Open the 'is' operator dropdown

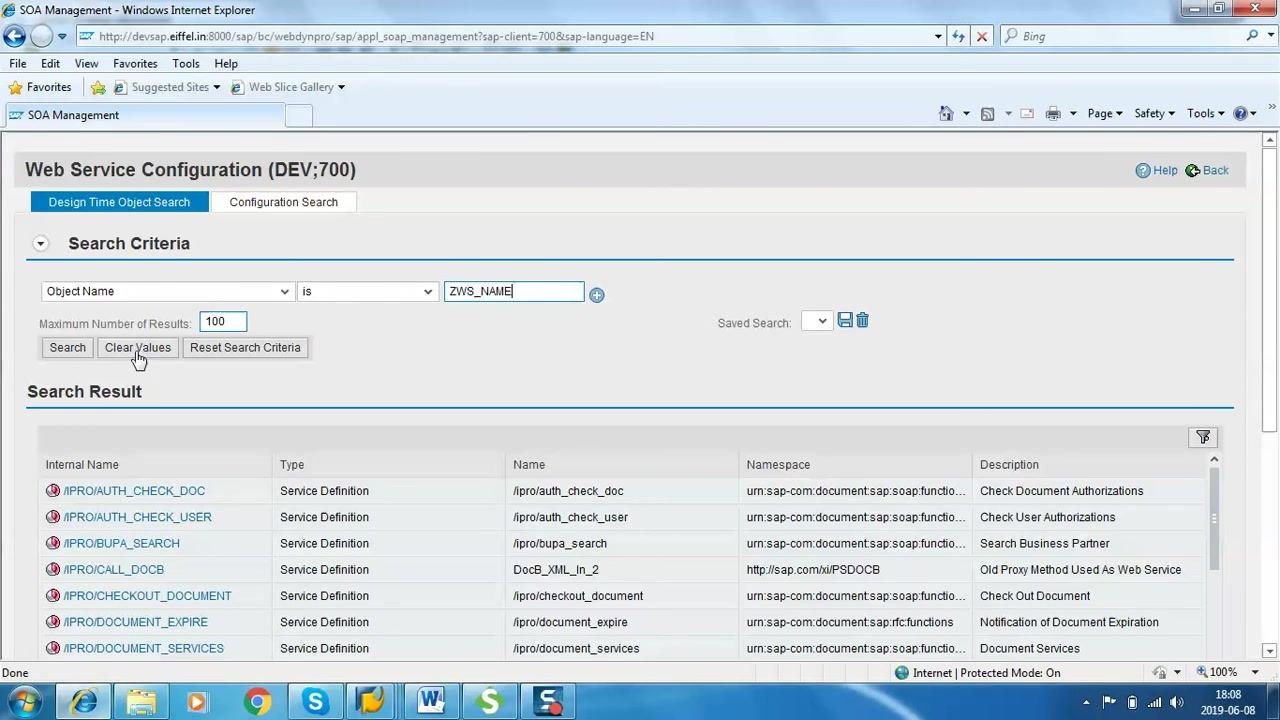pos(367,291)
